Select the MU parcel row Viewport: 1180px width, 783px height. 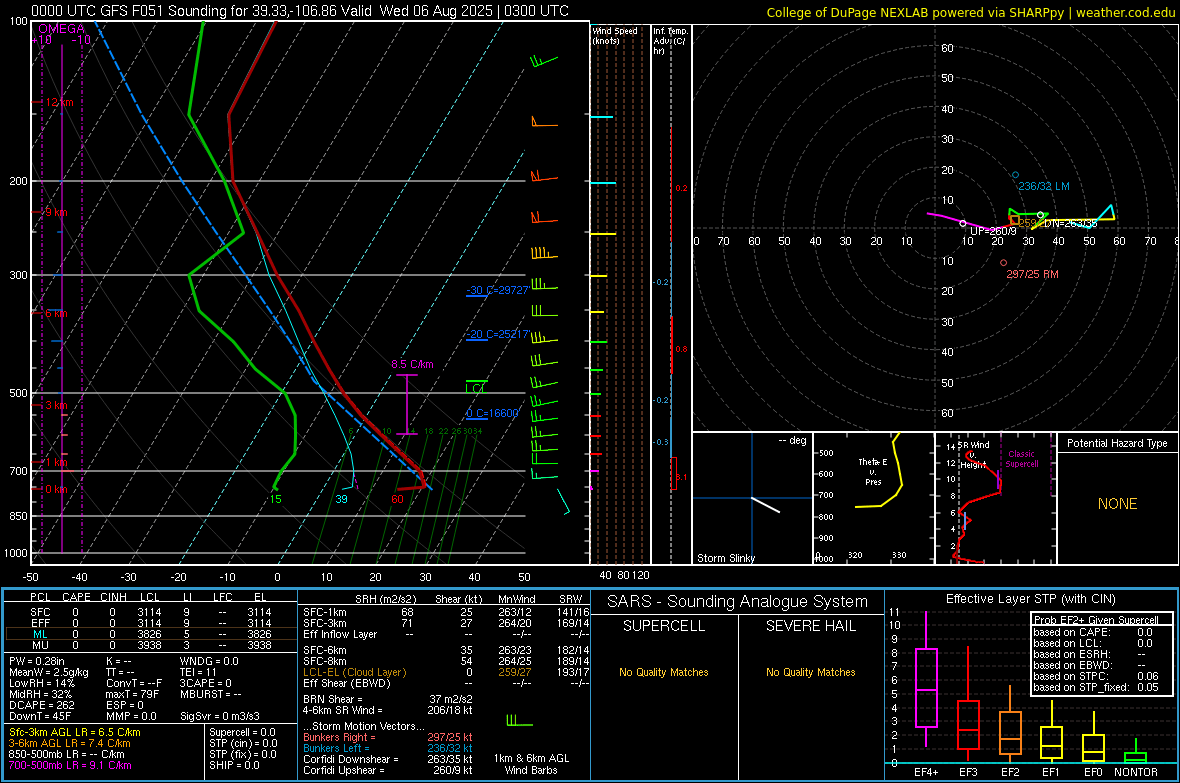(x=151, y=645)
